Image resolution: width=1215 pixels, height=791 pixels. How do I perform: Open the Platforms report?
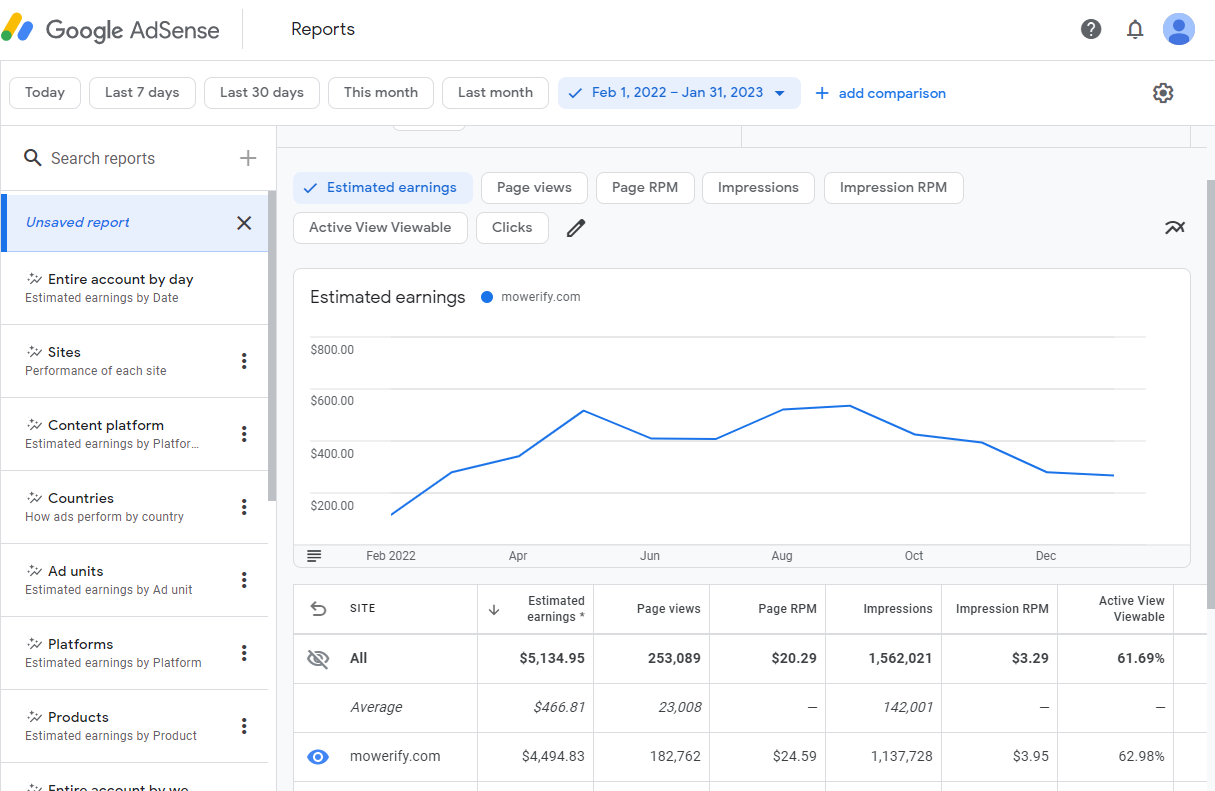coord(134,653)
